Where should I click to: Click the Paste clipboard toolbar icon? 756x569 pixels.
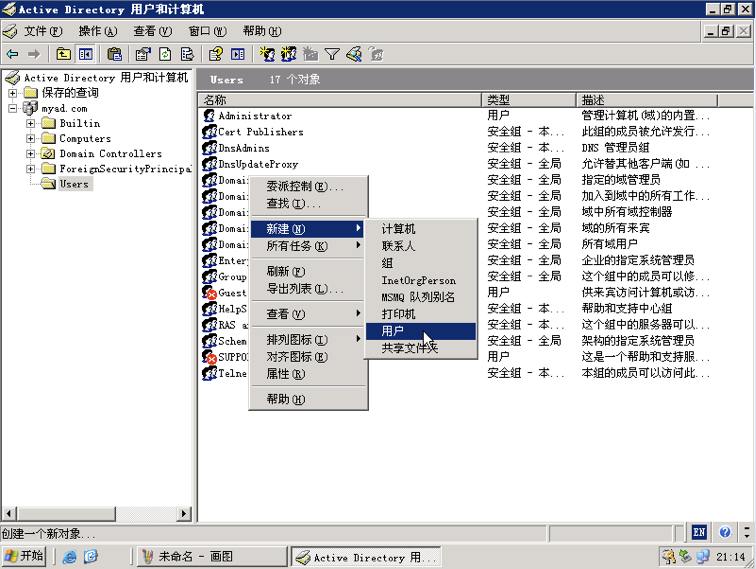tap(114, 54)
